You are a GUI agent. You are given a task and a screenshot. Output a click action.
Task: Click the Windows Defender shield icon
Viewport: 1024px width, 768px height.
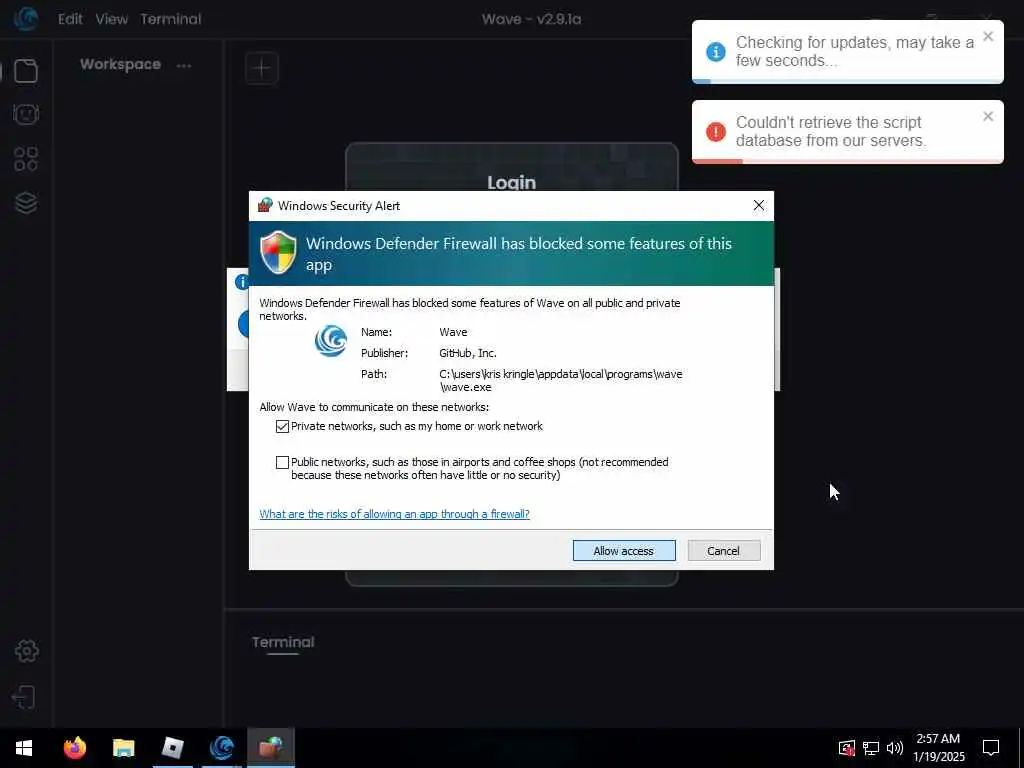[278, 252]
